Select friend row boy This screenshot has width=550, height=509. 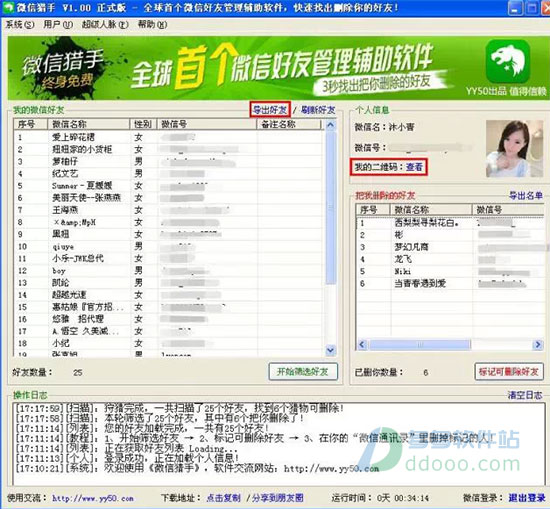point(168,270)
